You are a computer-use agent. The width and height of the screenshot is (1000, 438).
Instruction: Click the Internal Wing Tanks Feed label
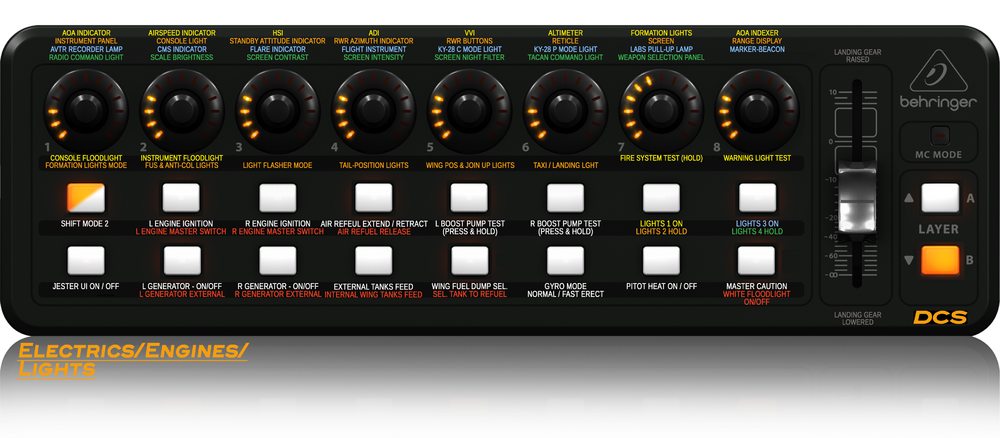[x=374, y=295]
